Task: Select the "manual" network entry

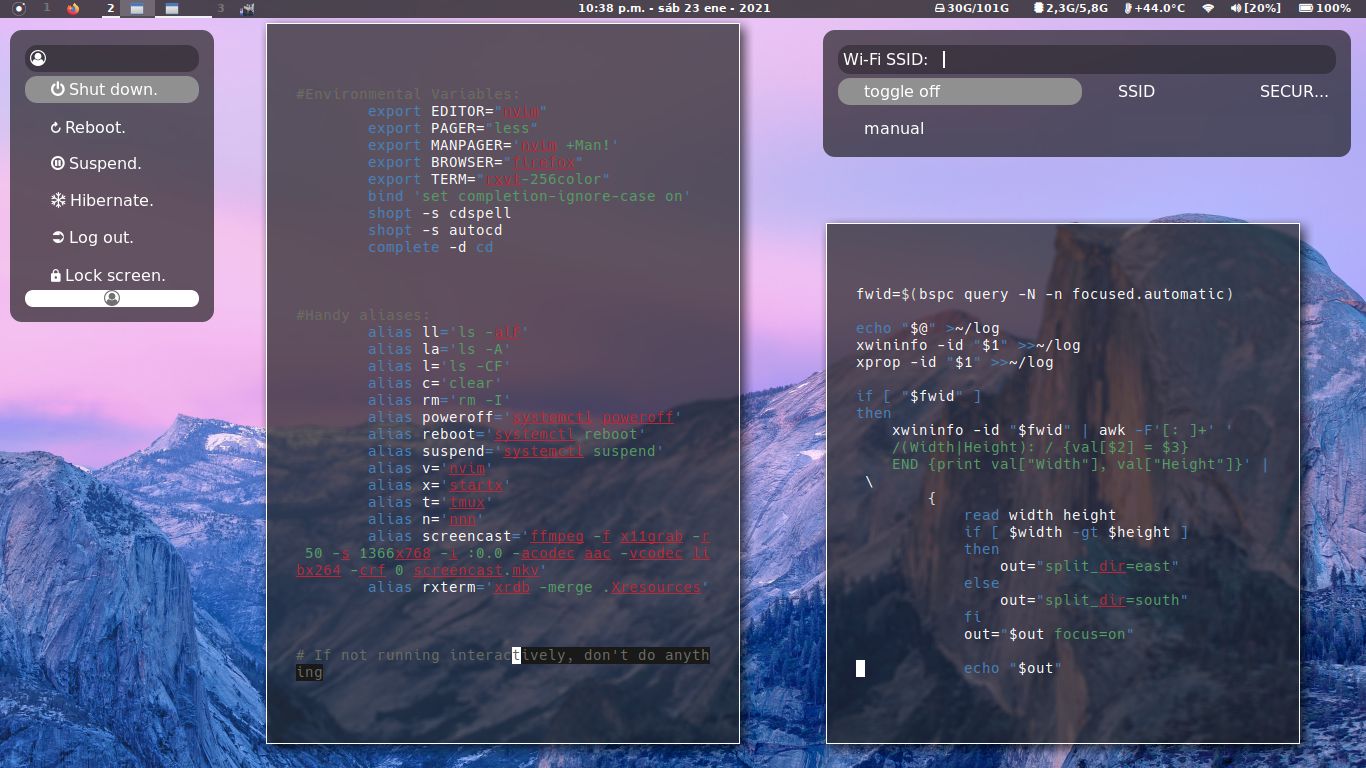Action: (x=893, y=128)
